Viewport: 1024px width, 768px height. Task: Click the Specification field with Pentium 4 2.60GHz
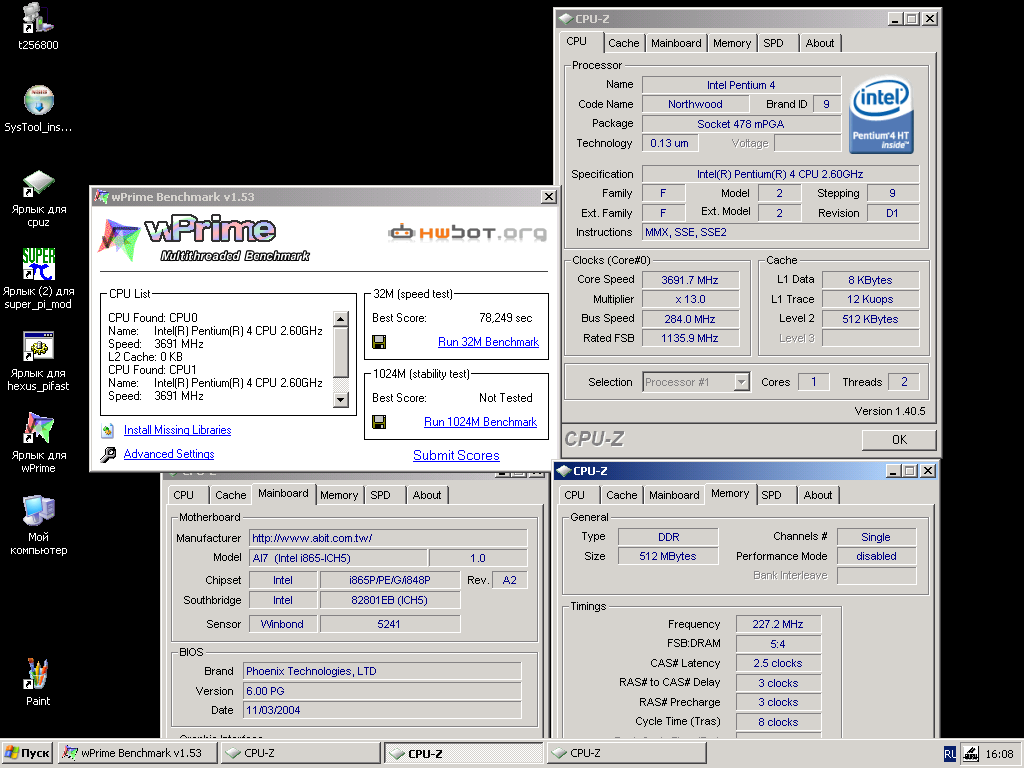point(780,174)
